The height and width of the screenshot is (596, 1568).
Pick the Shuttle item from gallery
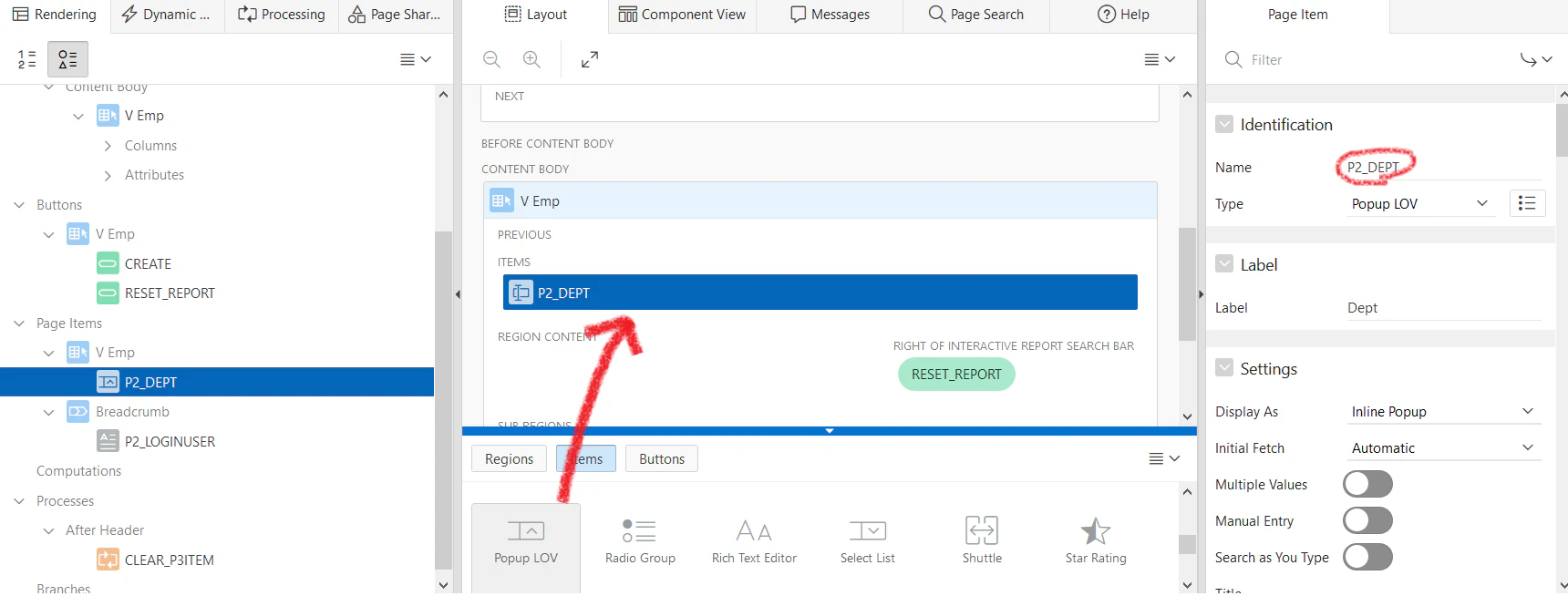click(982, 542)
